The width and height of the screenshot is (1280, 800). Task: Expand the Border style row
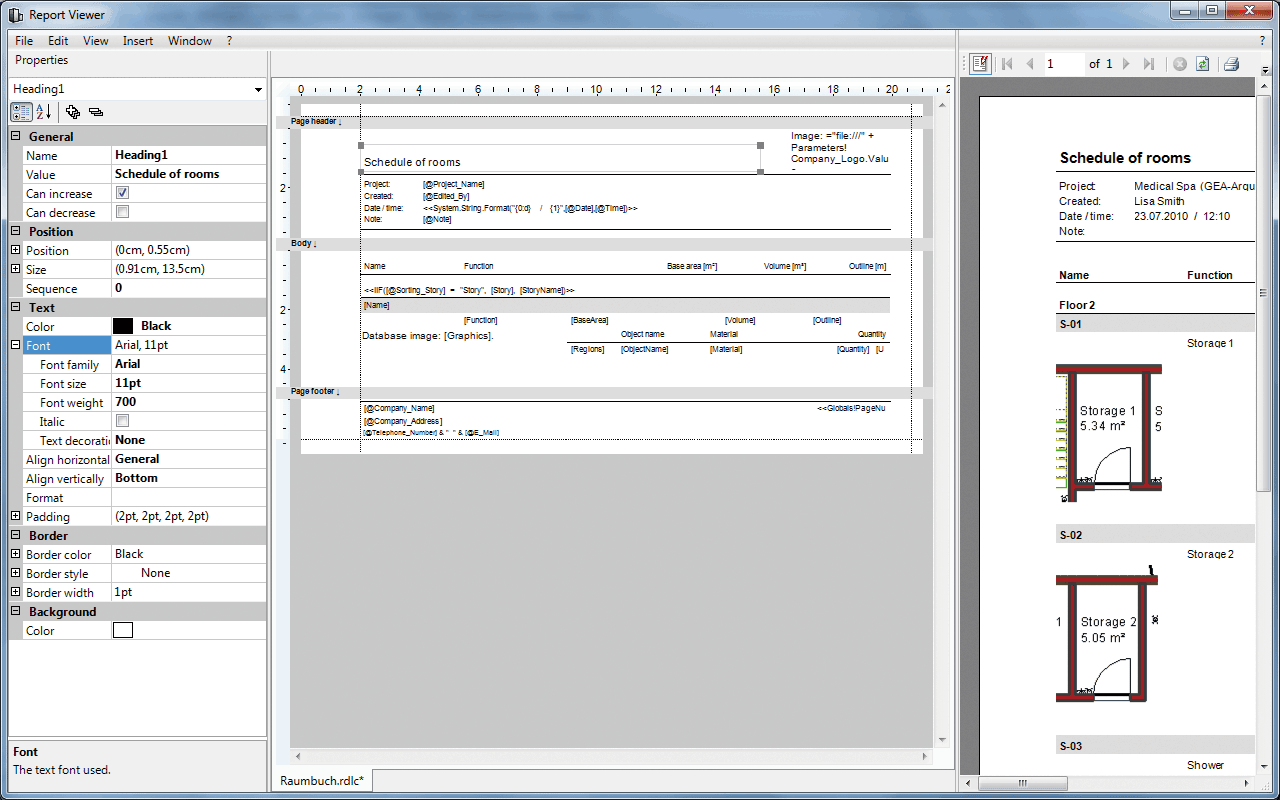(16, 573)
